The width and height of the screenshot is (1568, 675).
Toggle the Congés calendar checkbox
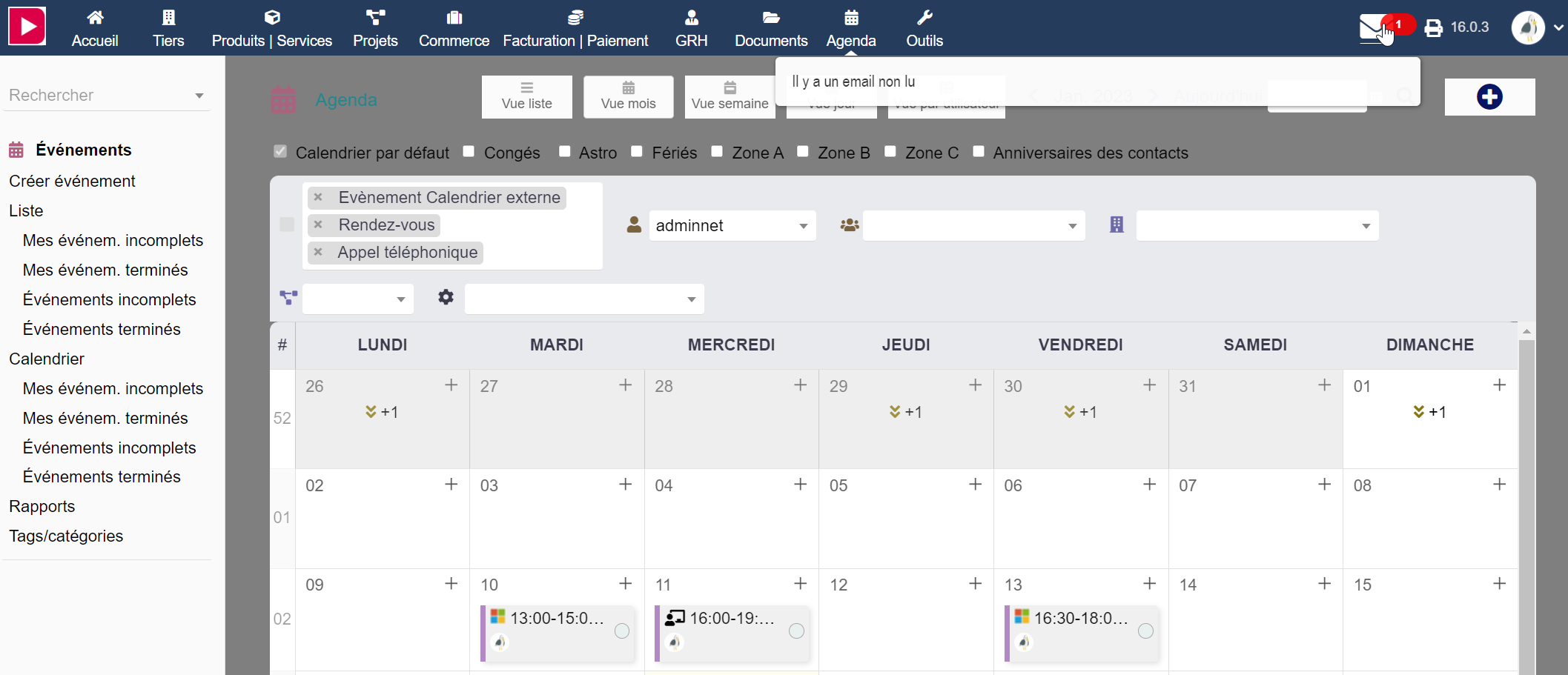pos(469,151)
